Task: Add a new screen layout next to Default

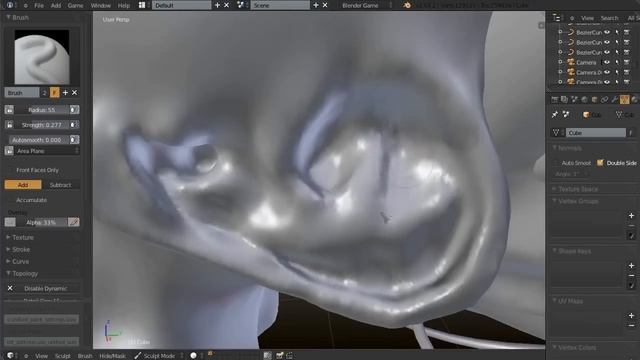Action: (x=217, y=5)
